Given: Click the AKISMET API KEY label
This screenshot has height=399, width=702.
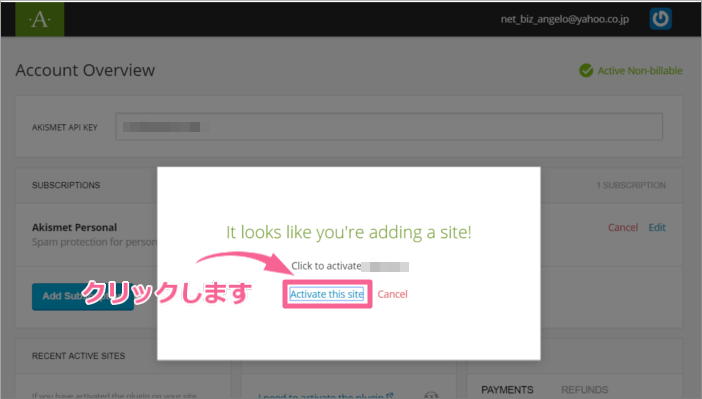Looking at the screenshot, I should (64, 128).
